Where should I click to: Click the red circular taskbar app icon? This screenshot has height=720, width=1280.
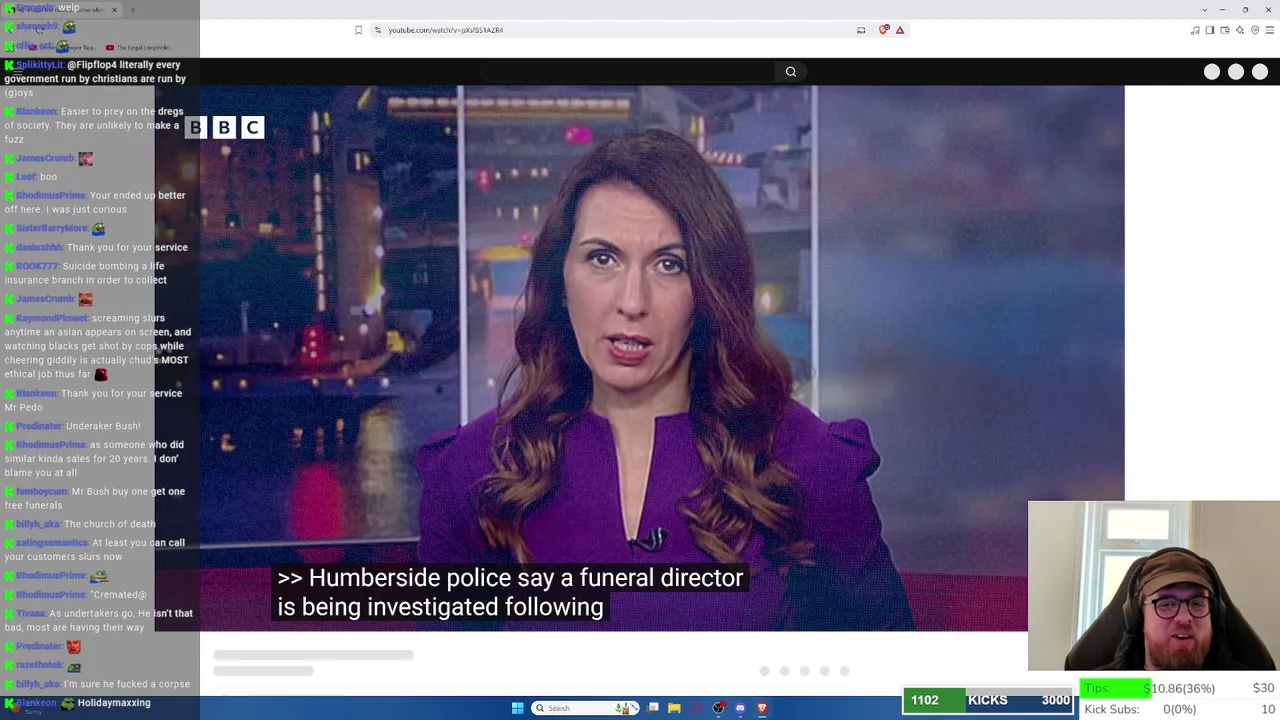696,708
